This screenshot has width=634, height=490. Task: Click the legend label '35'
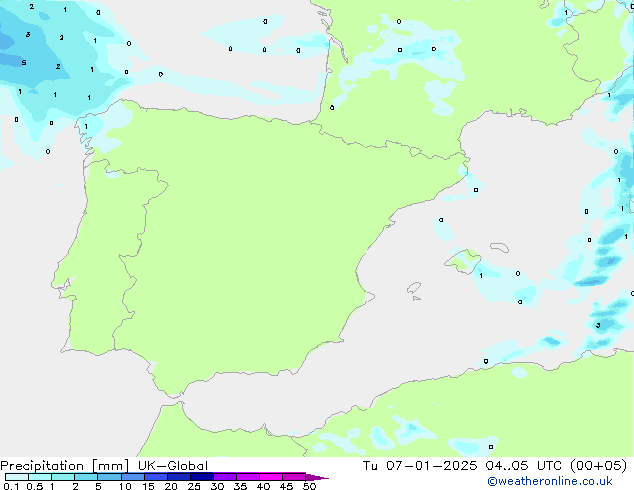pyautogui.click(x=240, y=486)
